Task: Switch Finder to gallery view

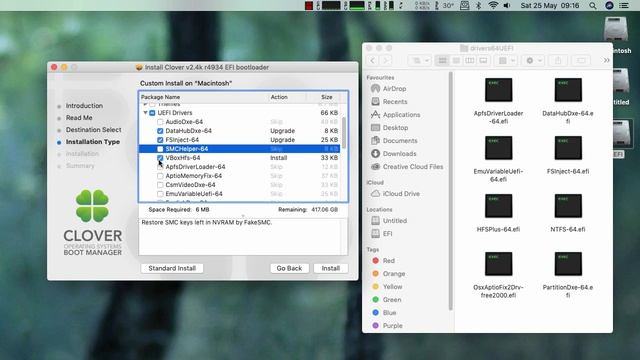Action: 483,60
